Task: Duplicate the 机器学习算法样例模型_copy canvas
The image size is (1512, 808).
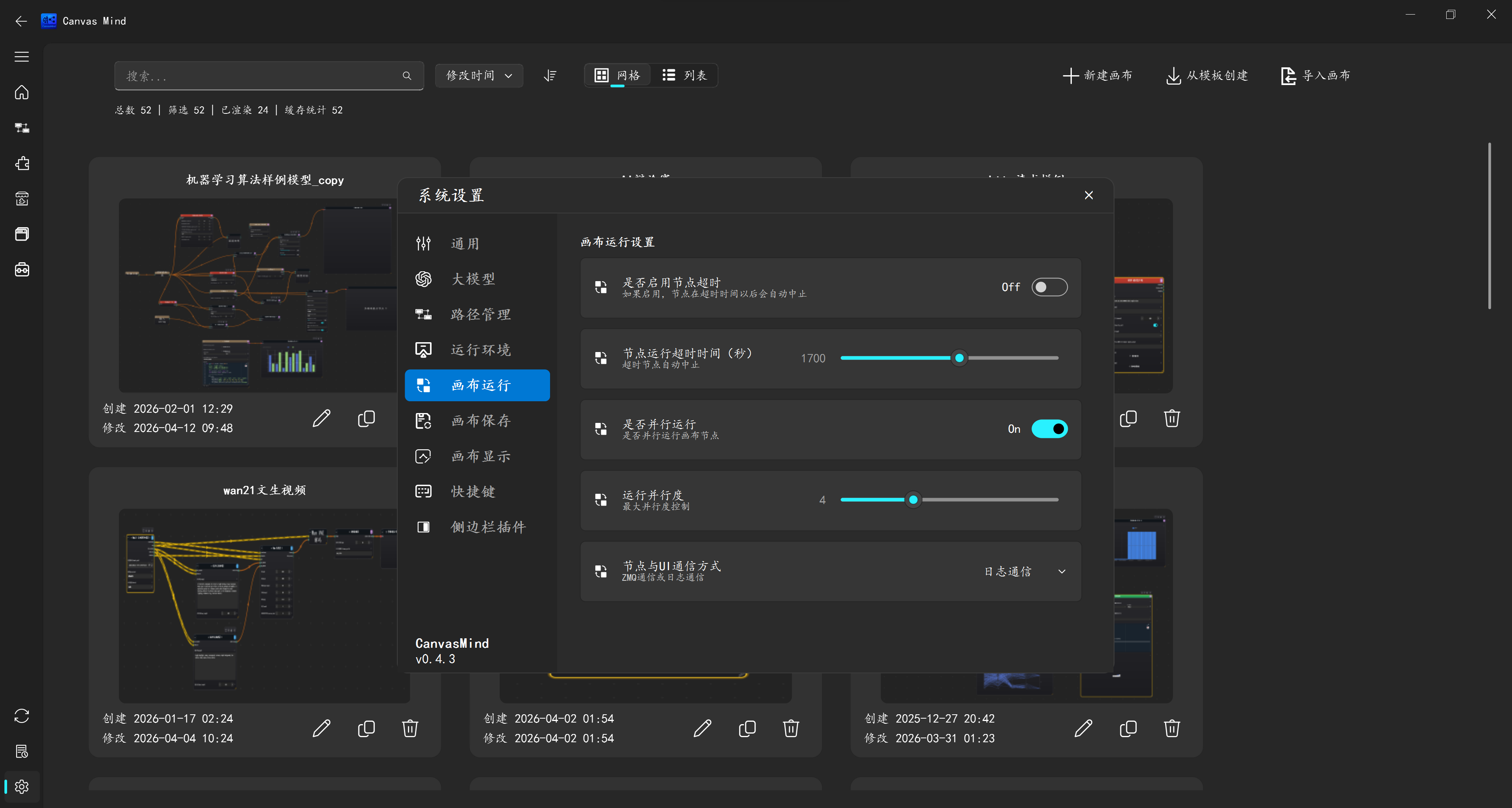Action: pos(366,419)
